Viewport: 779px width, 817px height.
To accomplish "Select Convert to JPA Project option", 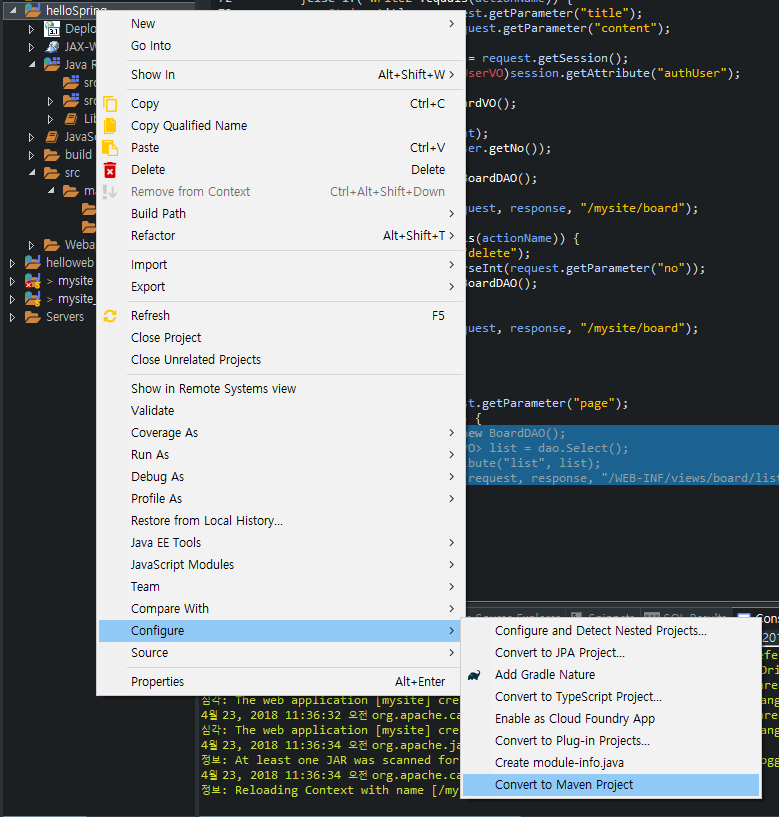I will 559,653.
